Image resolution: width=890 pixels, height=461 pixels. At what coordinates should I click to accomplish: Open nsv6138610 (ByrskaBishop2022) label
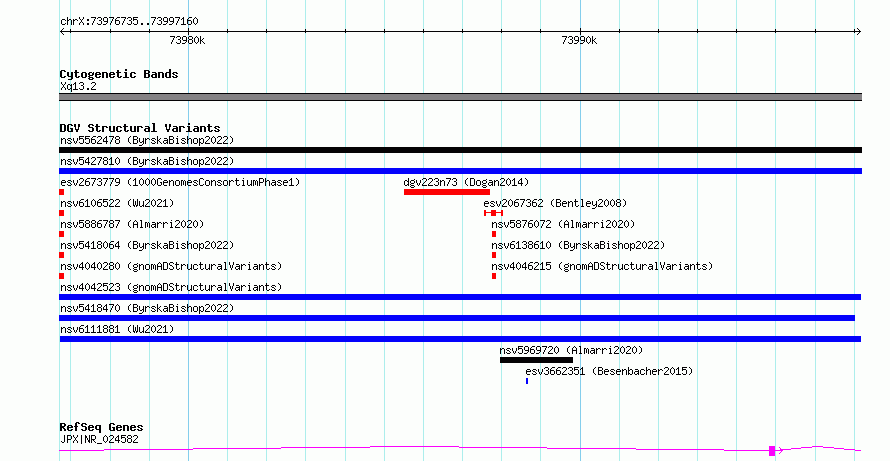click(578, 245)
